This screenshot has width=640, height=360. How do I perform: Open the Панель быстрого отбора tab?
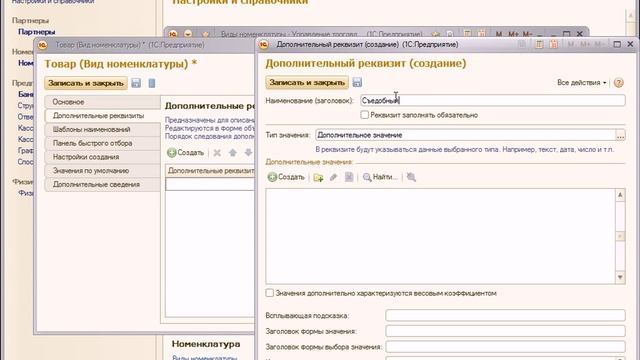pos(102,143)
